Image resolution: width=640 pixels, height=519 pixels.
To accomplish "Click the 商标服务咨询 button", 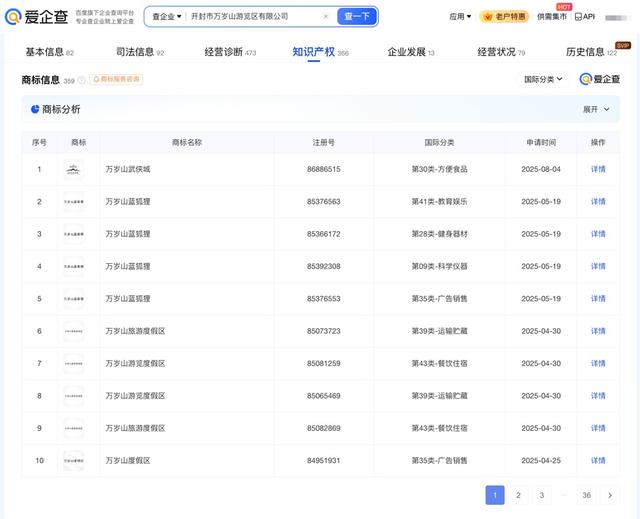I will tap(116, 79).
